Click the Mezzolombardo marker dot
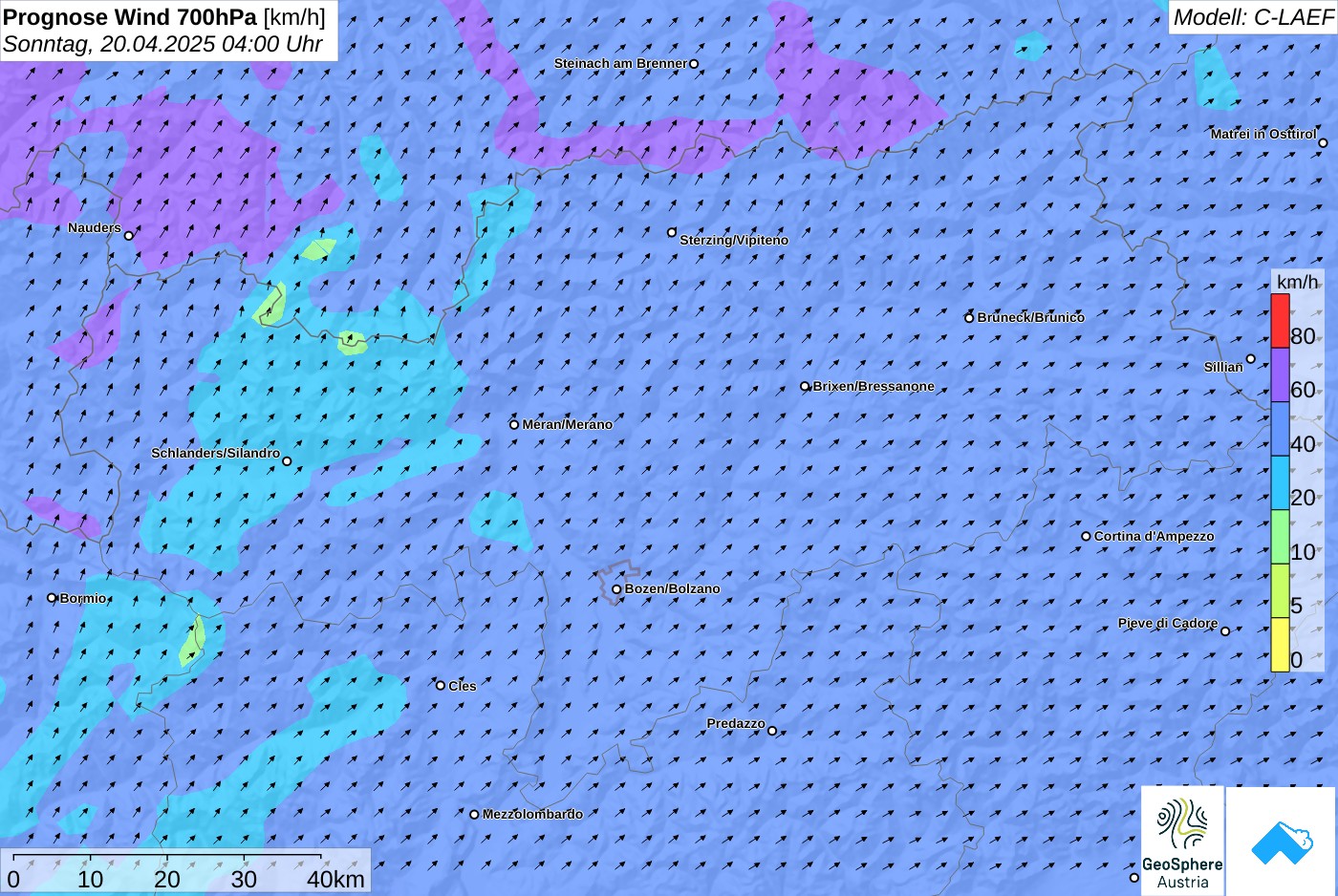1338x896 pixels. 474,815
